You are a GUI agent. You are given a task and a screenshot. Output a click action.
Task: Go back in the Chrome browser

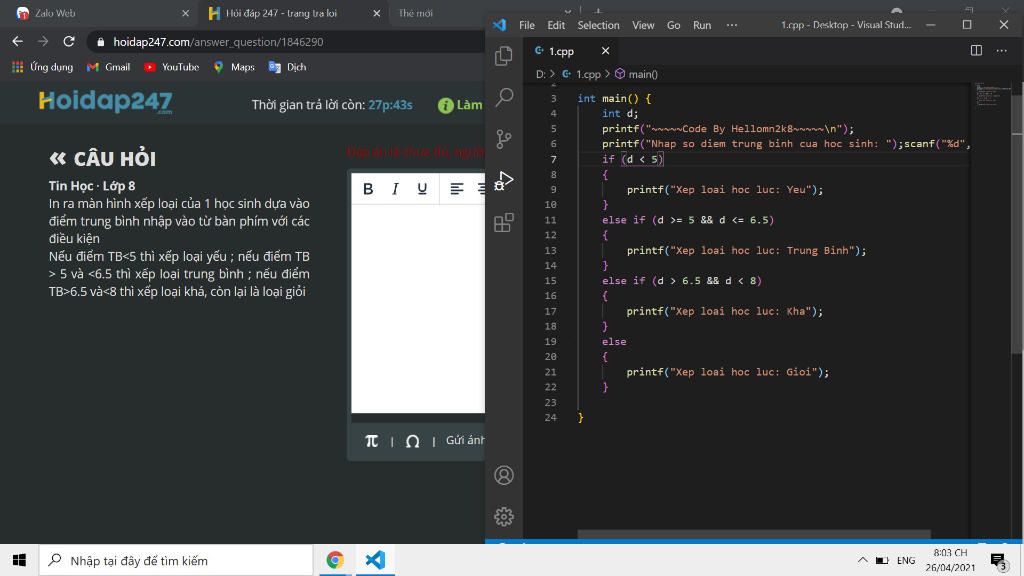point(18,41)
